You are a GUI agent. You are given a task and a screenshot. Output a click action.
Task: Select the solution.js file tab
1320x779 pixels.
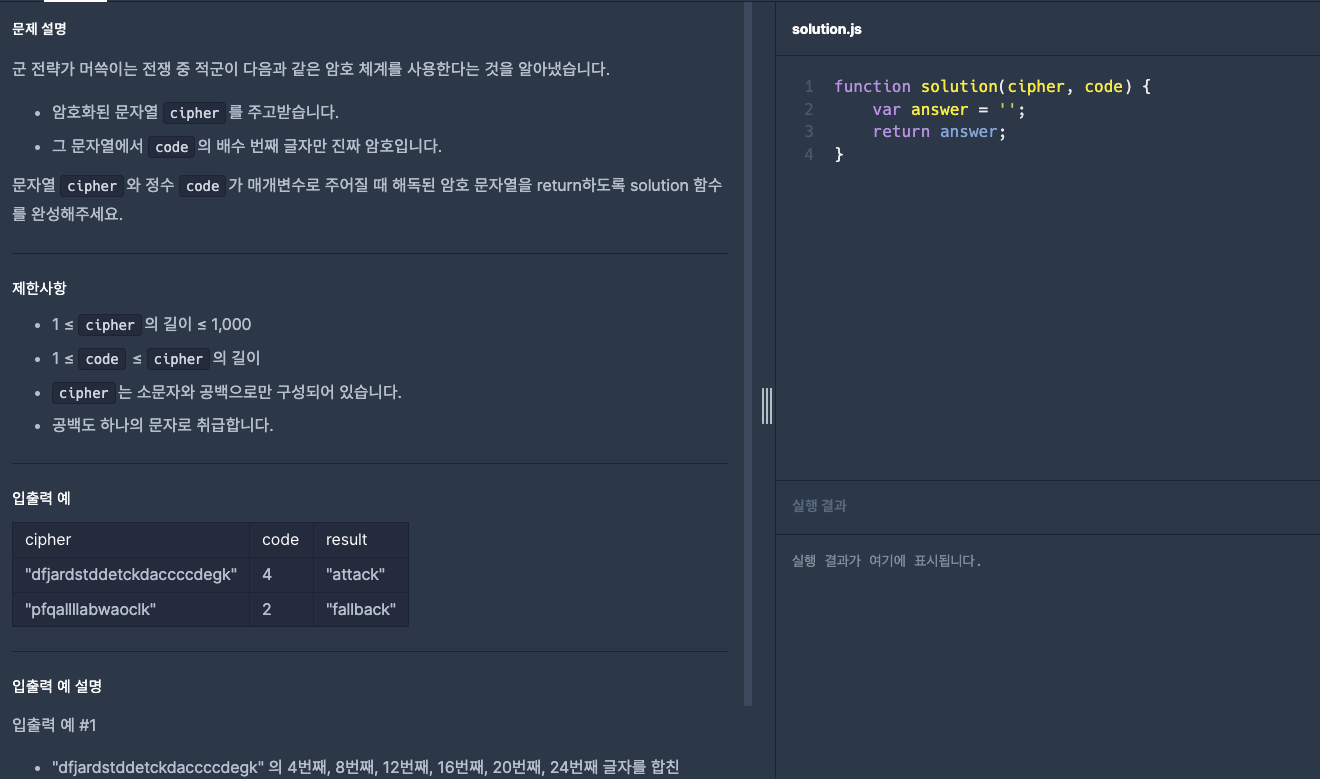click(826, 29)
